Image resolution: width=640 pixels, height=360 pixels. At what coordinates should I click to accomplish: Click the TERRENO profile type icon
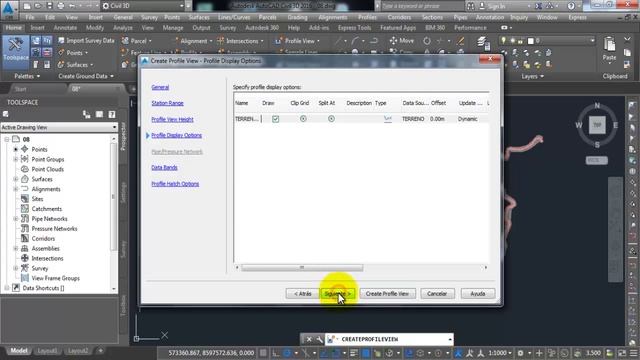click(388, 119)
